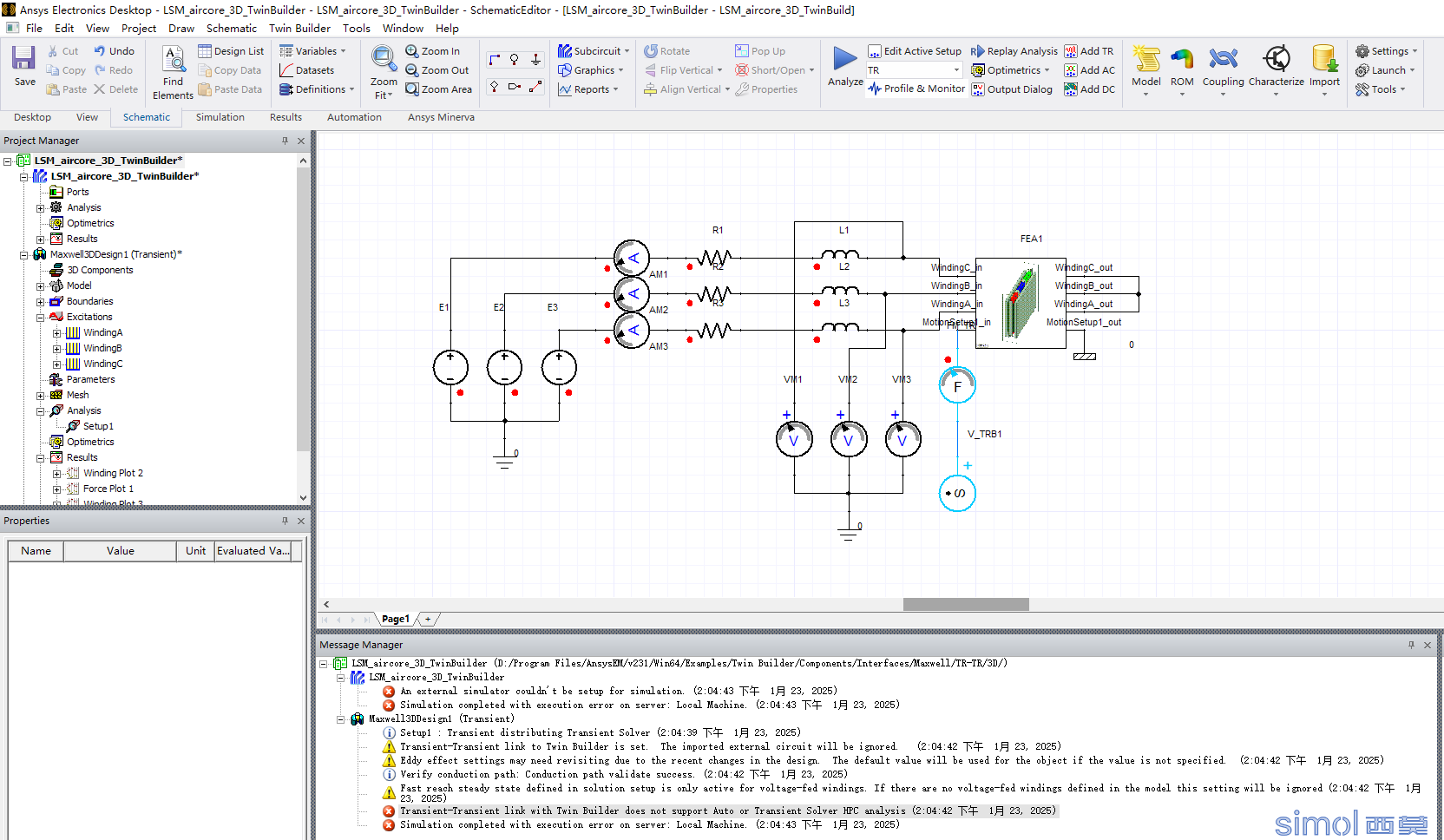1444x840 pixels.
Task: Click the Zoom Out tool
Action: coord(436,70)
